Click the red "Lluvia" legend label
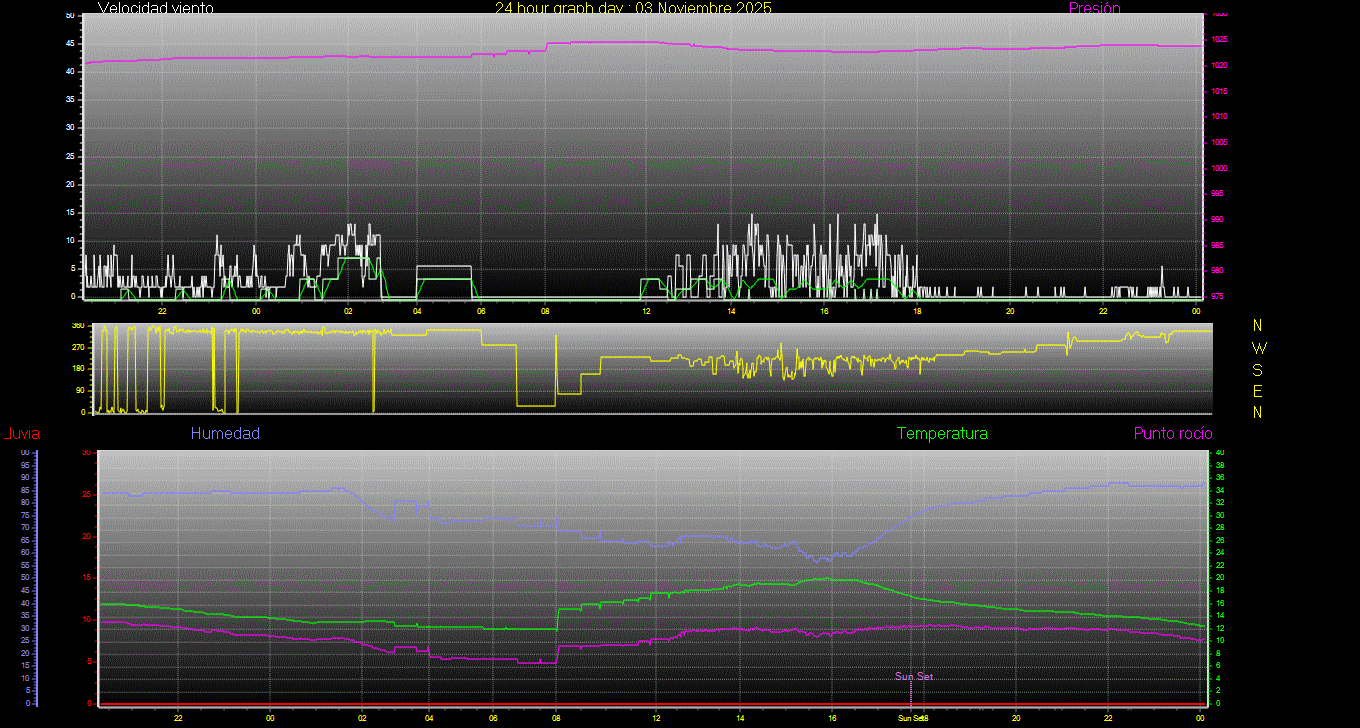 (21, 434)
